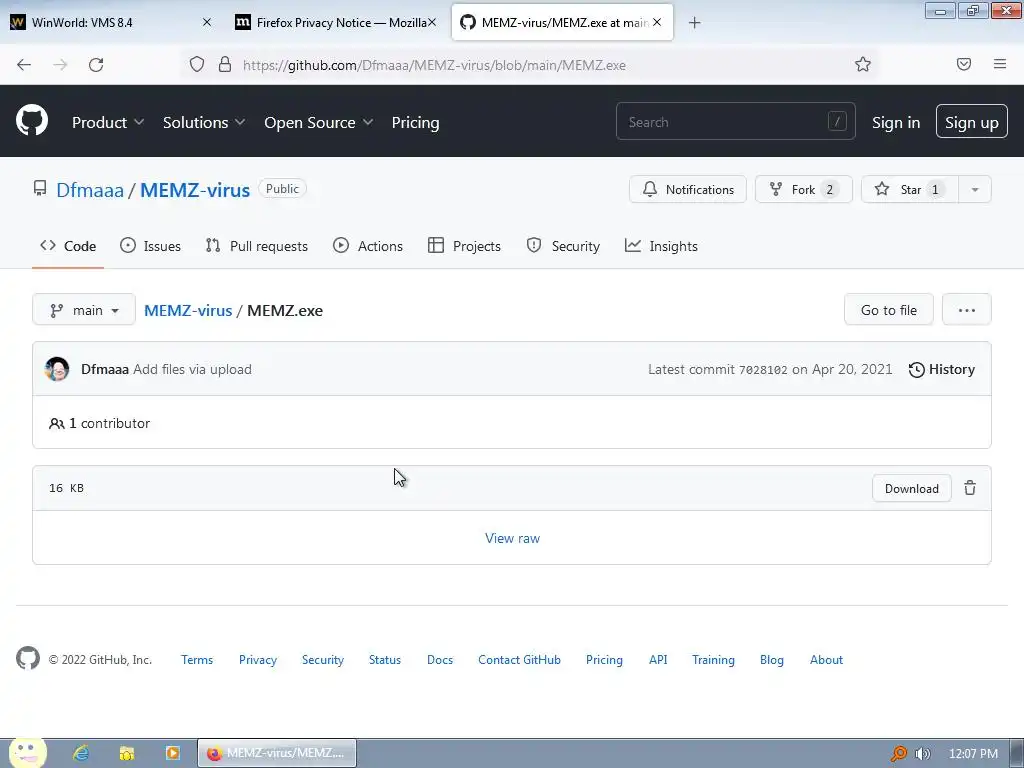This screenshot has height=768, width=1024.
Task: Go back with browser back arrow
Action: point(24,65)
